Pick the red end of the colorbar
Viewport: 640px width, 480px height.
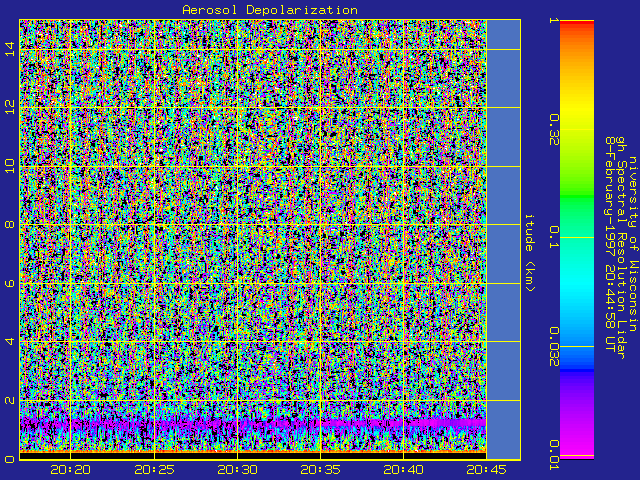577,25
